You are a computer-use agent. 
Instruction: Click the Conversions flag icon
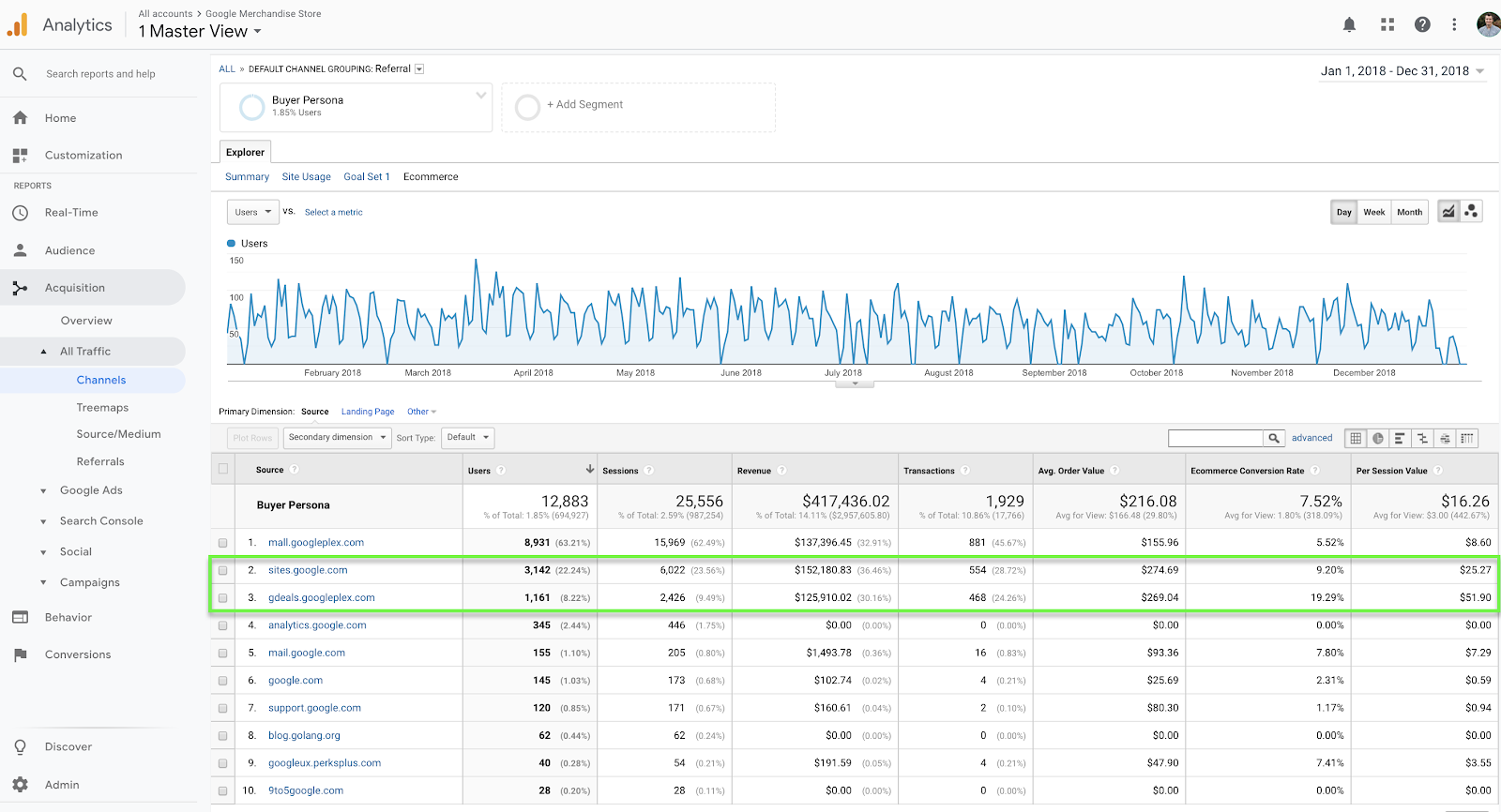[20, 654]
